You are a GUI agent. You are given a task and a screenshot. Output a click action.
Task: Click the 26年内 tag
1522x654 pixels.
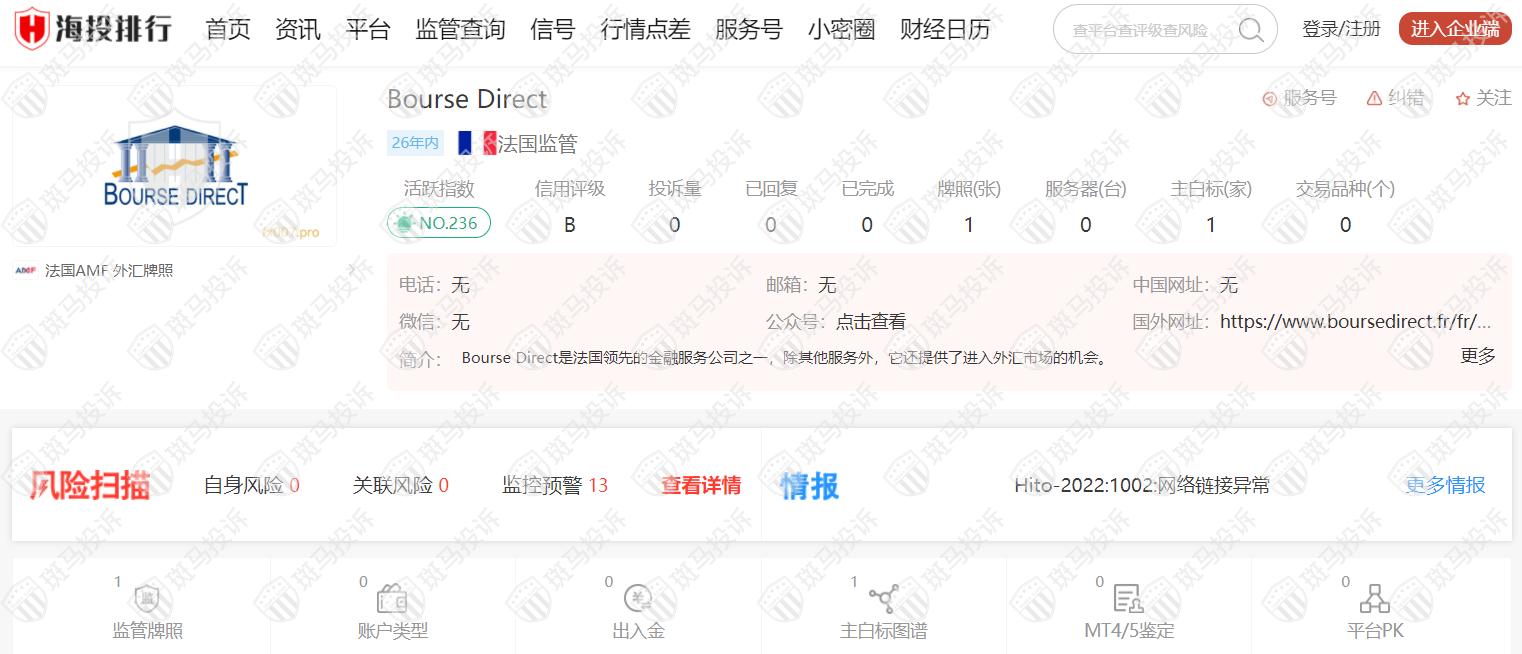click(415, 143)
